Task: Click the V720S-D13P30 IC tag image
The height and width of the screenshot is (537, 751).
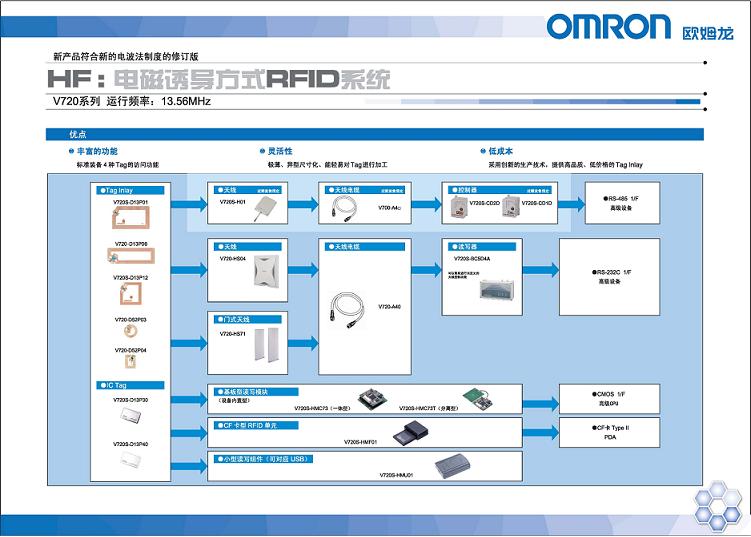Action: pos(130,415)
